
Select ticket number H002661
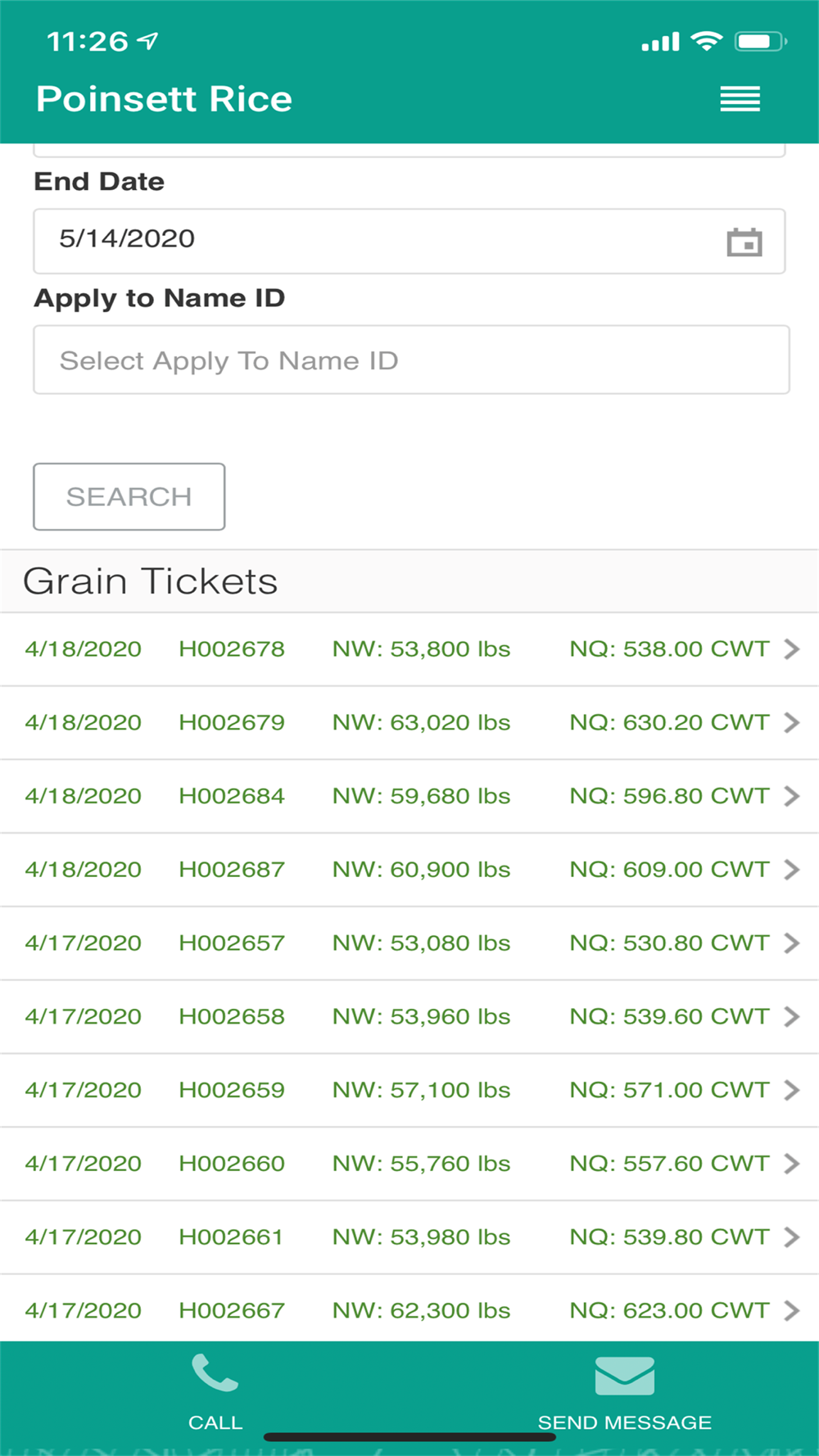click(231, 1237)
